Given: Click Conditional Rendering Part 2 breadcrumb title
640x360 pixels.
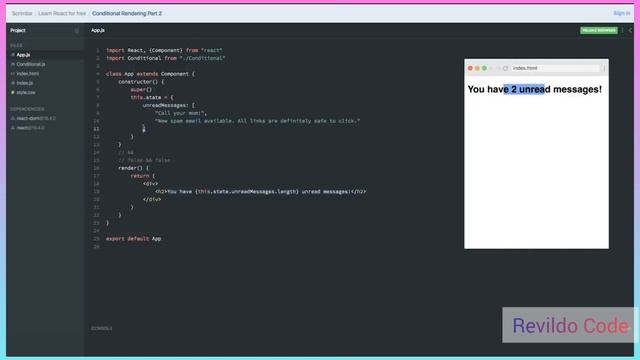Looking at the screenshot, I should pos(127,13).
